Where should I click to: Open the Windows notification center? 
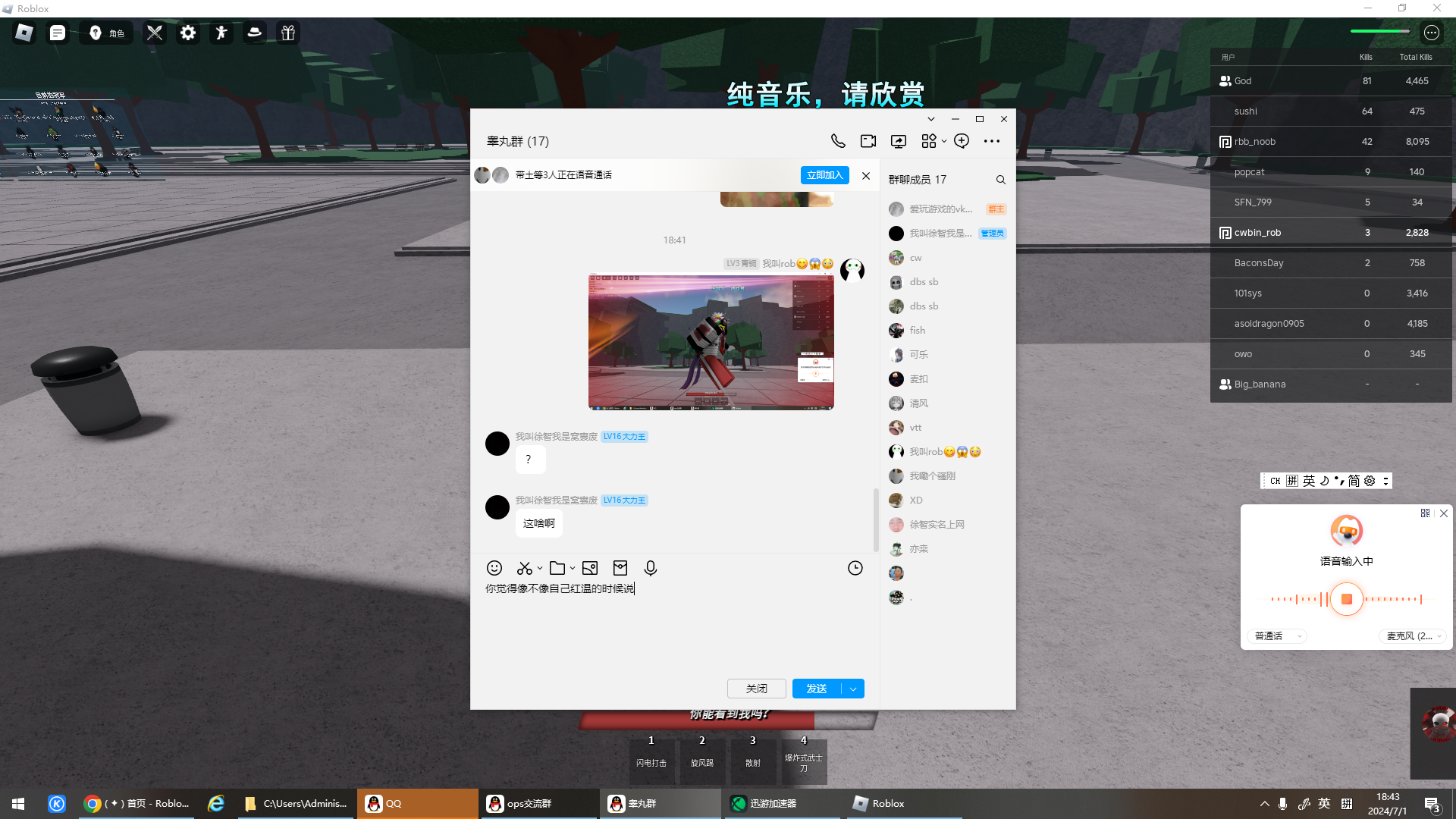[x=1432, y=804]
